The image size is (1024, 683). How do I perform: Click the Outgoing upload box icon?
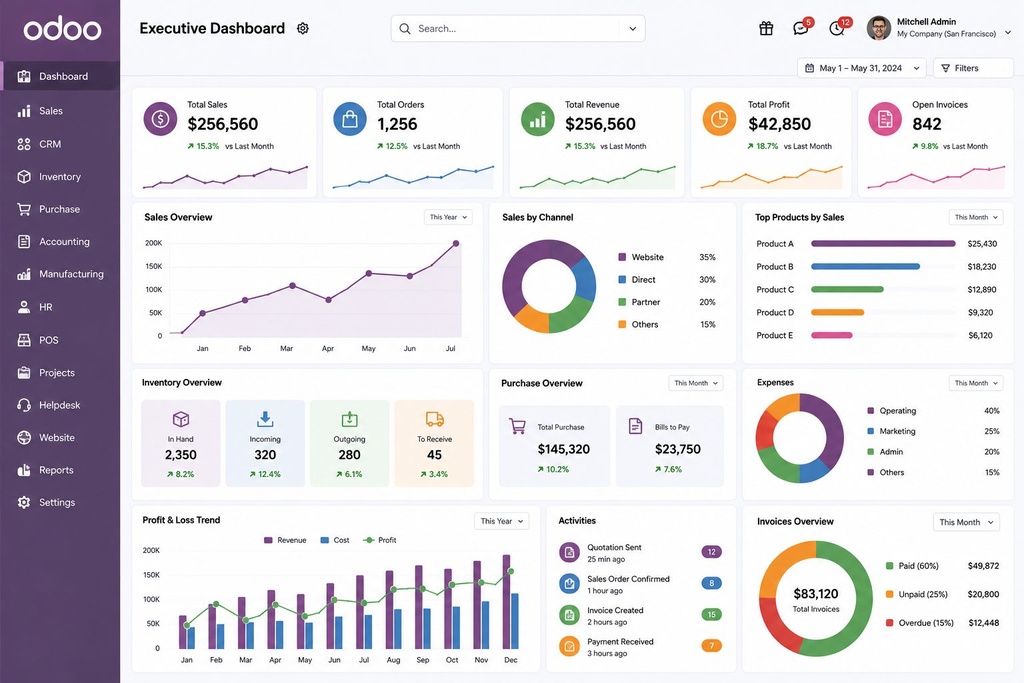tap(349, 419)
